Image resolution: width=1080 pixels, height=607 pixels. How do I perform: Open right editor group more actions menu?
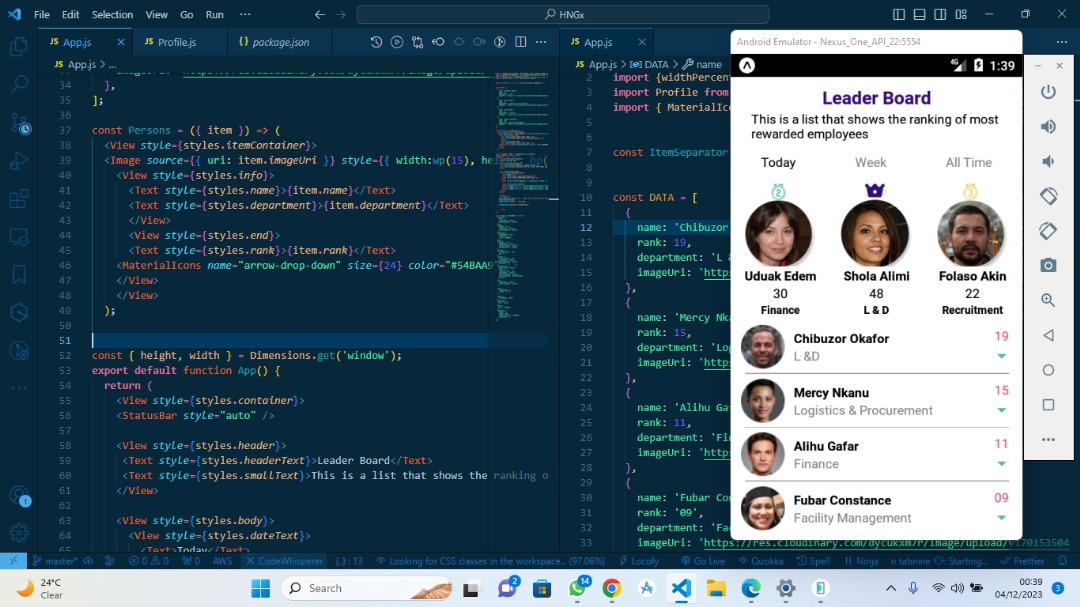tap(1062, 42)
